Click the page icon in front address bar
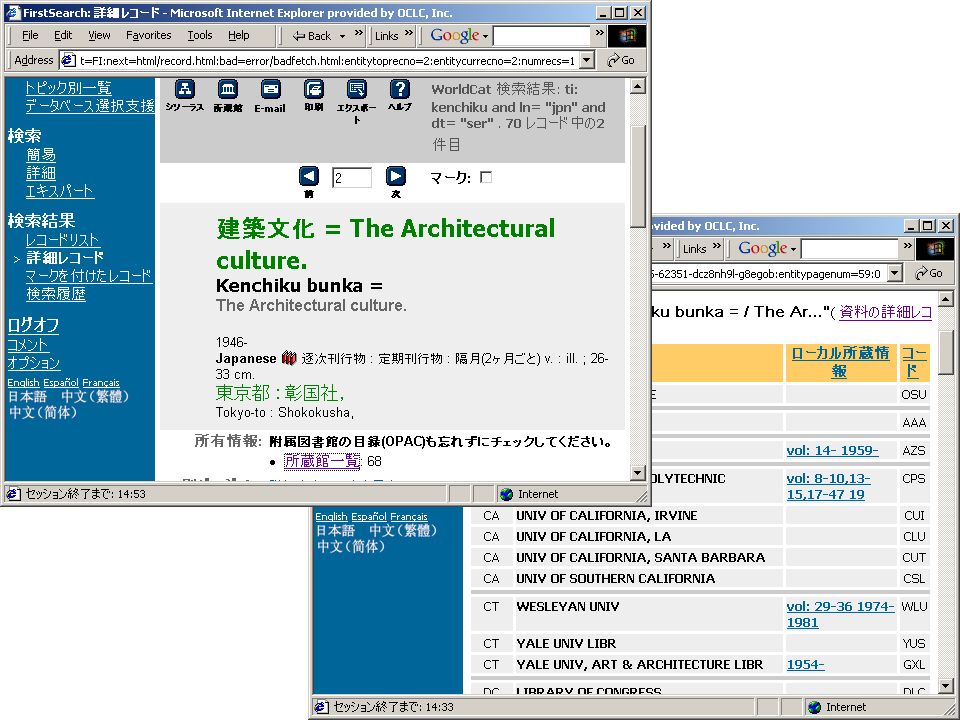Screen dimensions: 960x720 click(x=69, y=60)
